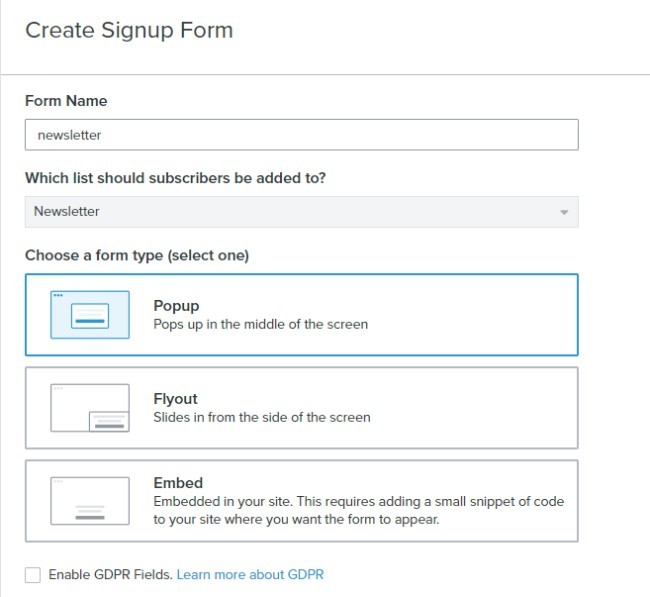650x597 pixels.
Task: Click the Flyout form type icon
Action: pyautogui.click(x=90, y=407)
